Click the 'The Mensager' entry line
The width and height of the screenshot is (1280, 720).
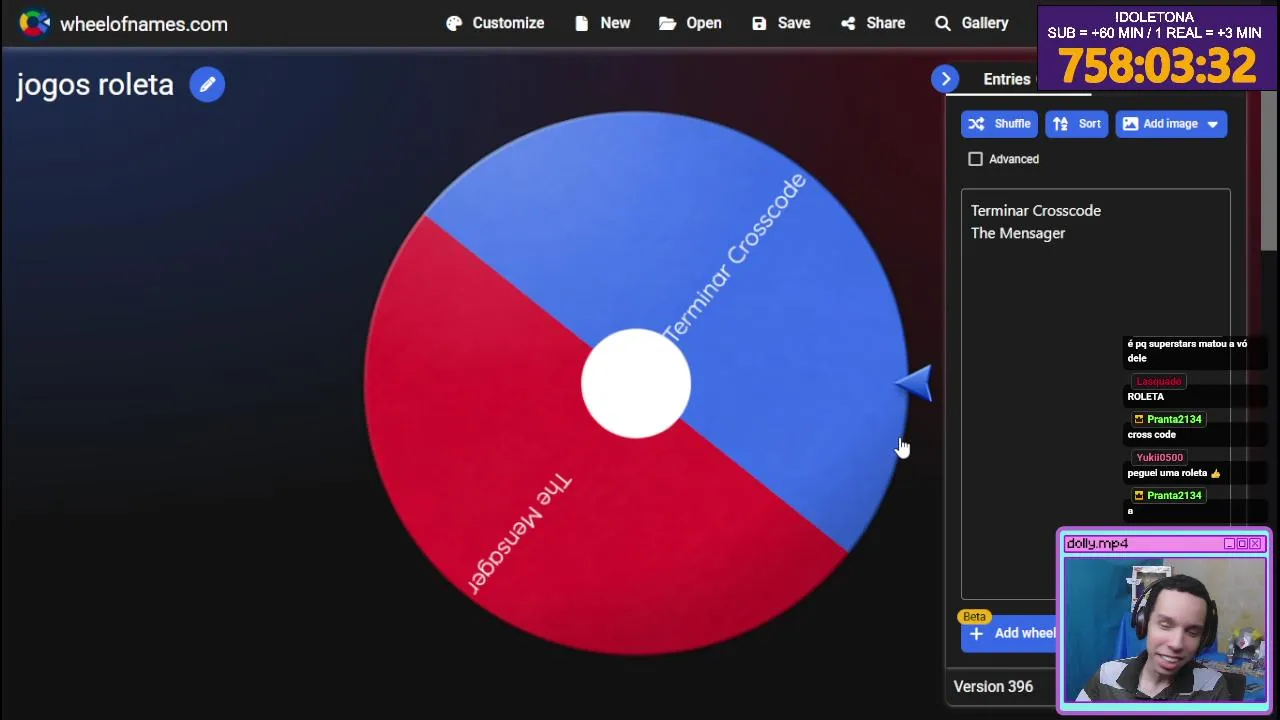1018,233
